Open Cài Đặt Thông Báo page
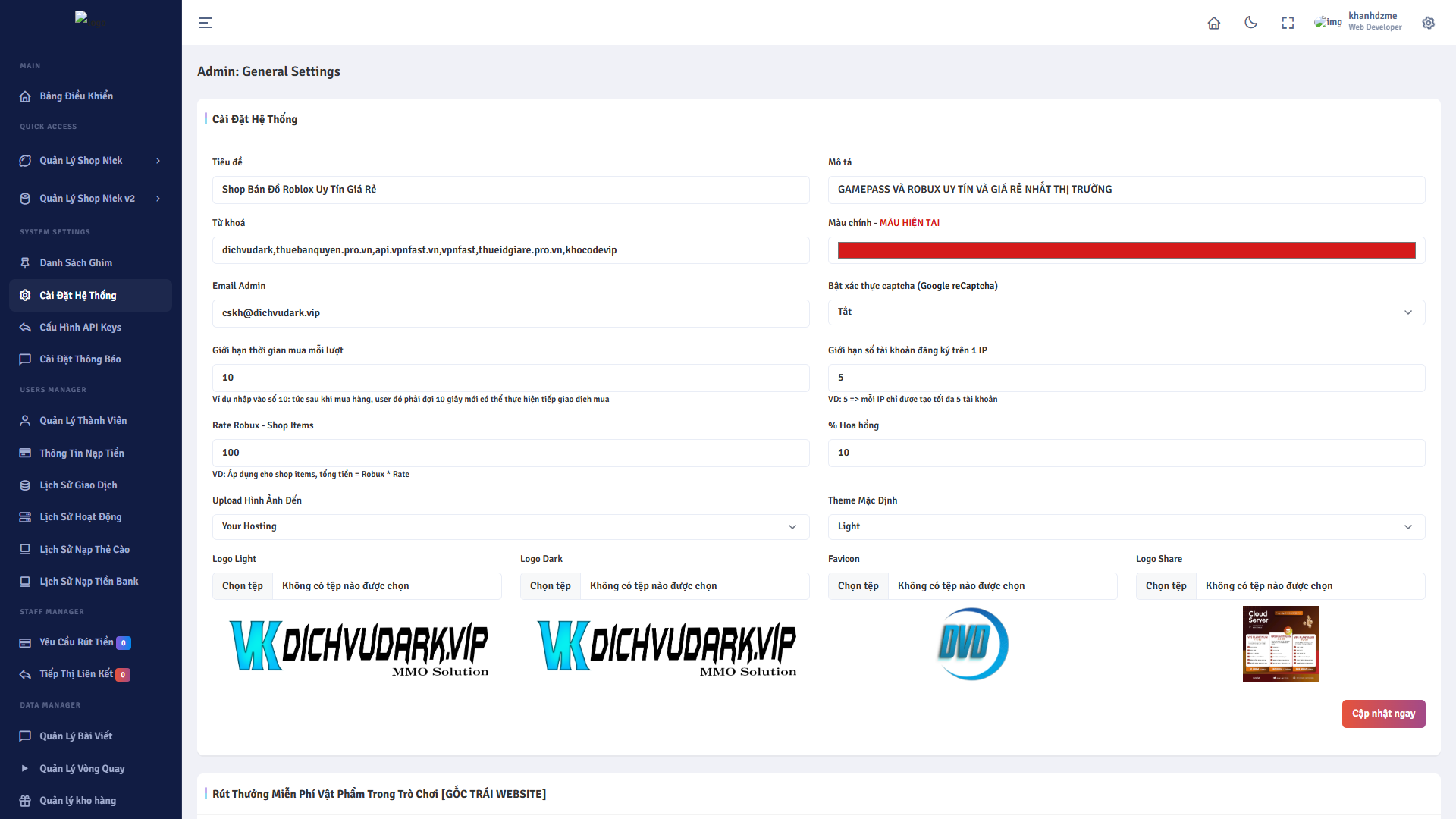Image resolution: width=1456 pixels, height=819 pixels. (80, 359)
